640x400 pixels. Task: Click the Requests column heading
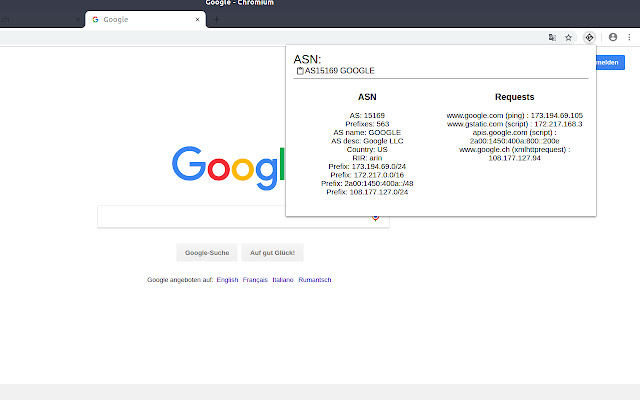click(x=514, y=97)
